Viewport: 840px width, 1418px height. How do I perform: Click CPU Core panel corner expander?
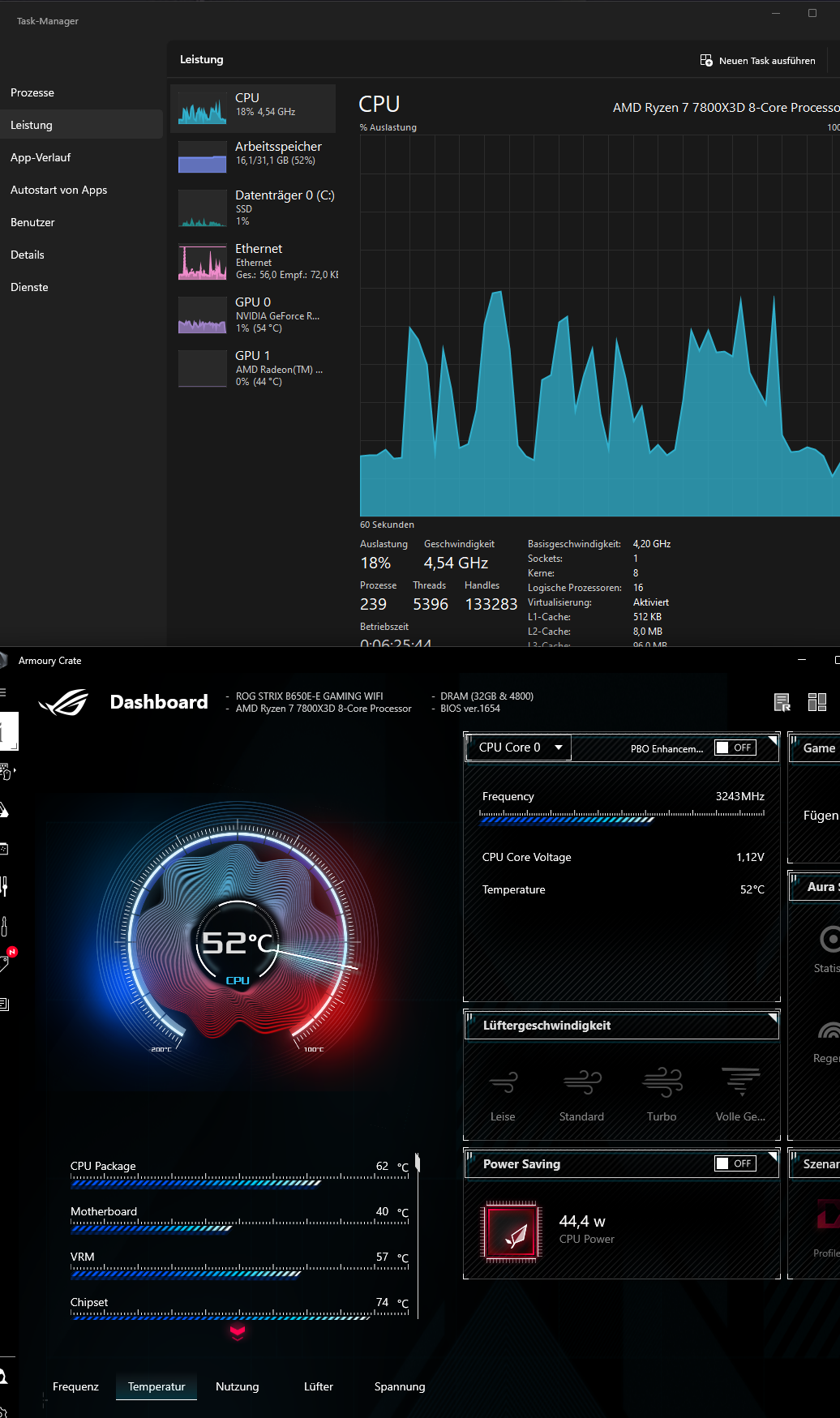pyautogui.click(x=773, y=739)
